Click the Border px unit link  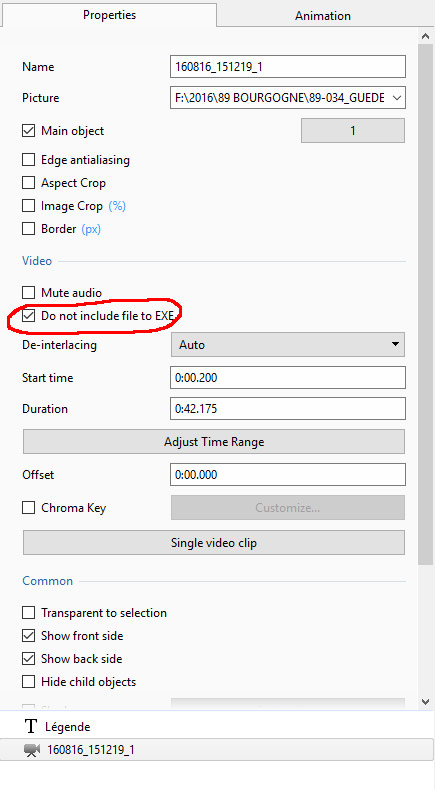pyautogui.click(x=91, y=229)
